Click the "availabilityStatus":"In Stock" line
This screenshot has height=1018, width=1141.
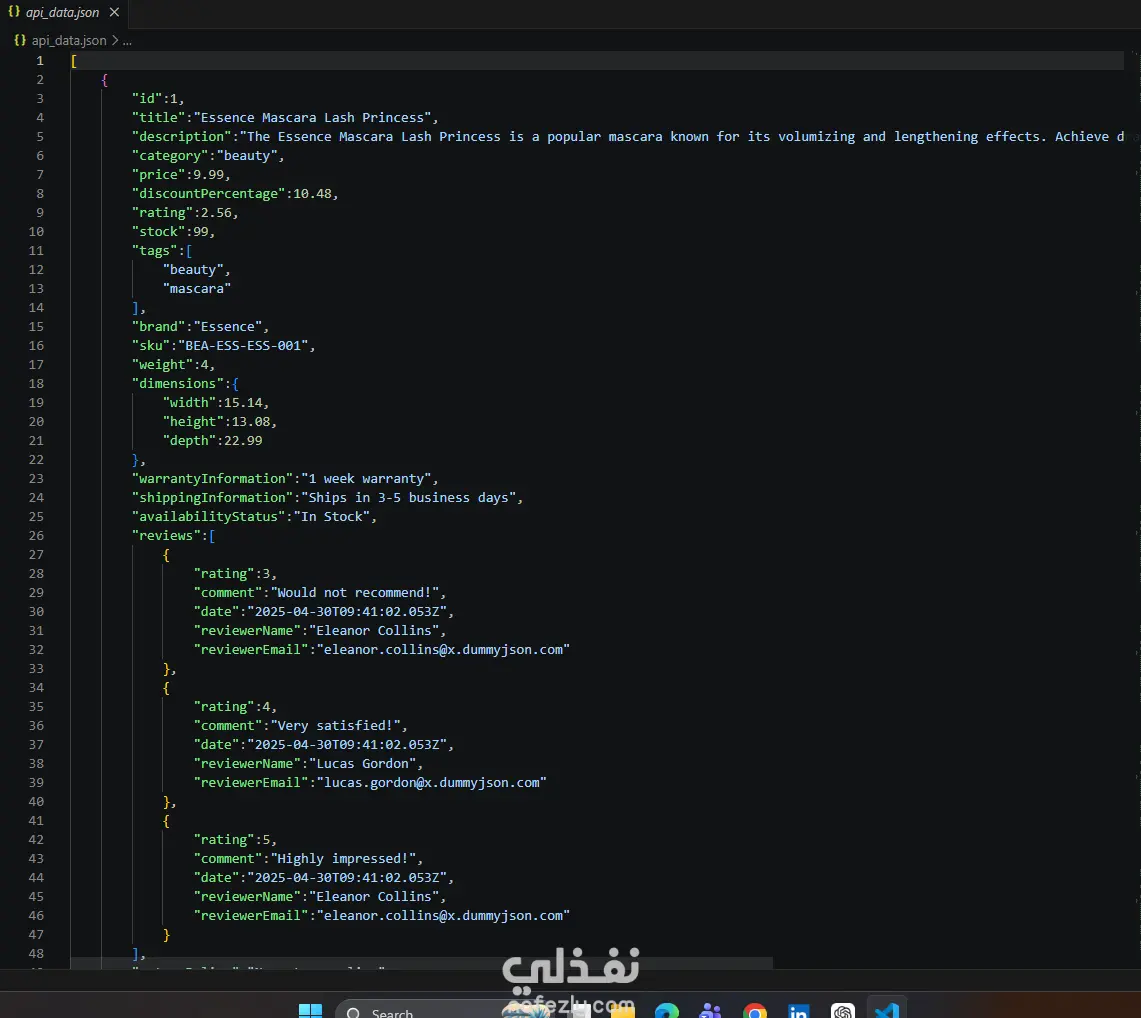(x=254, y=517)
